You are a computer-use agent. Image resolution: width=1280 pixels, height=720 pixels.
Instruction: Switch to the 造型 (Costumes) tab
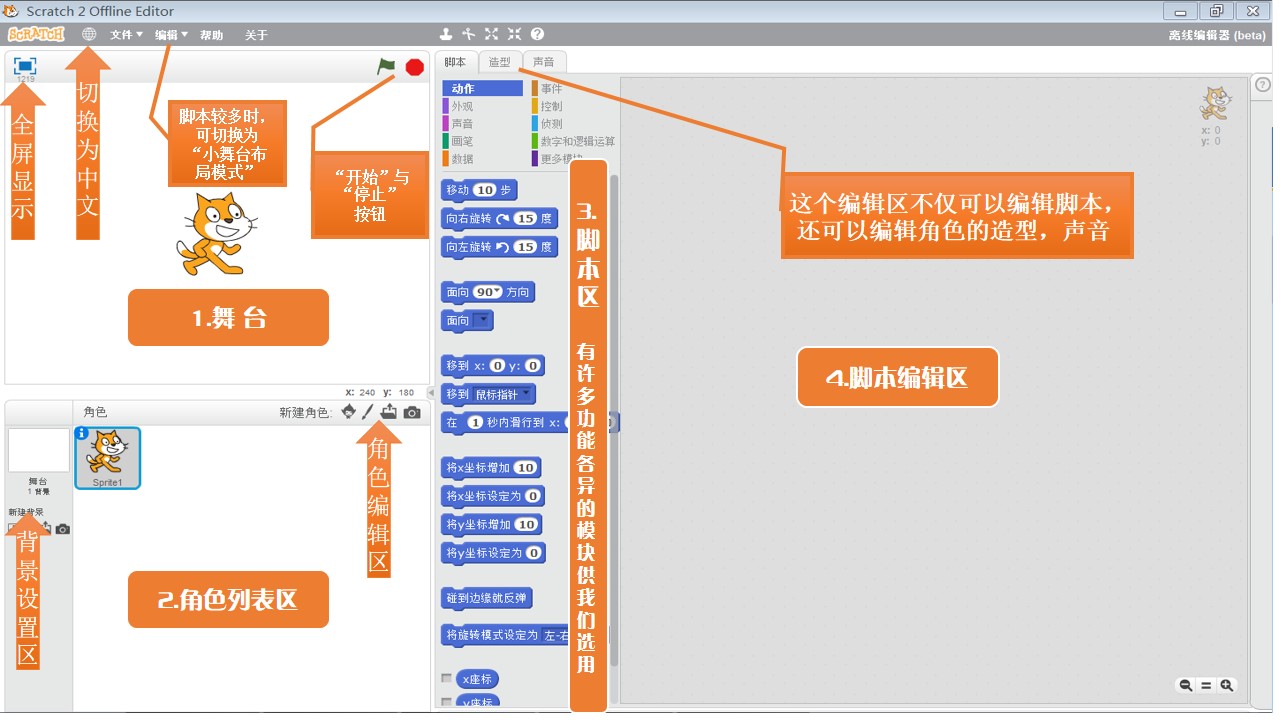tap(499, 62)
